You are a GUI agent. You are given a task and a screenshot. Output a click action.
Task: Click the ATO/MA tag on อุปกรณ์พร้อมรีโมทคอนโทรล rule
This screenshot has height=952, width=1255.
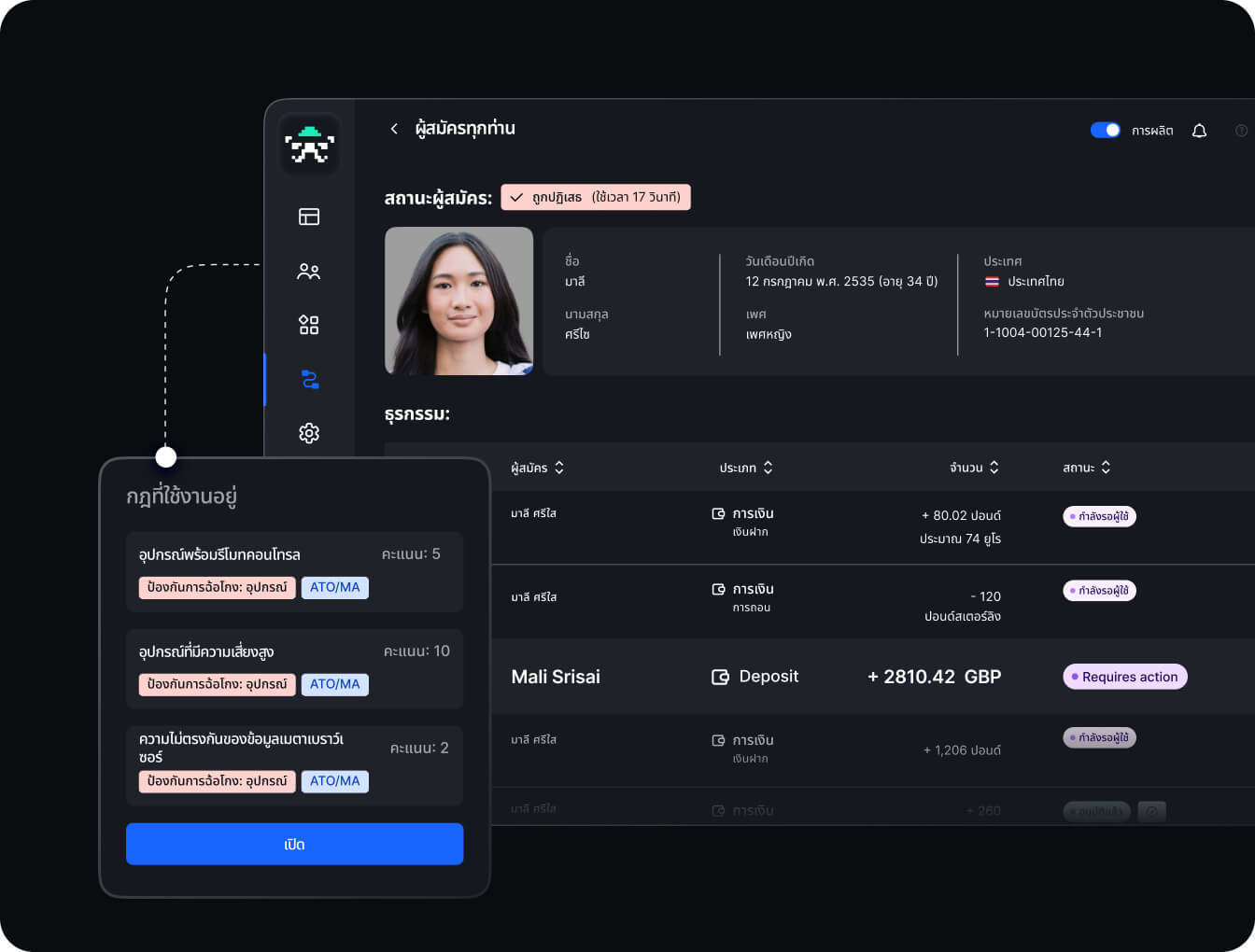coord(334,587)
